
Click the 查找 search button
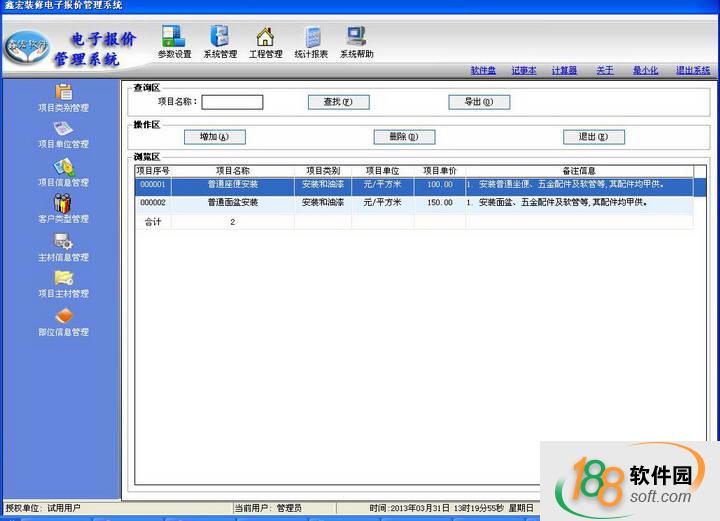(x=338, y=102)
